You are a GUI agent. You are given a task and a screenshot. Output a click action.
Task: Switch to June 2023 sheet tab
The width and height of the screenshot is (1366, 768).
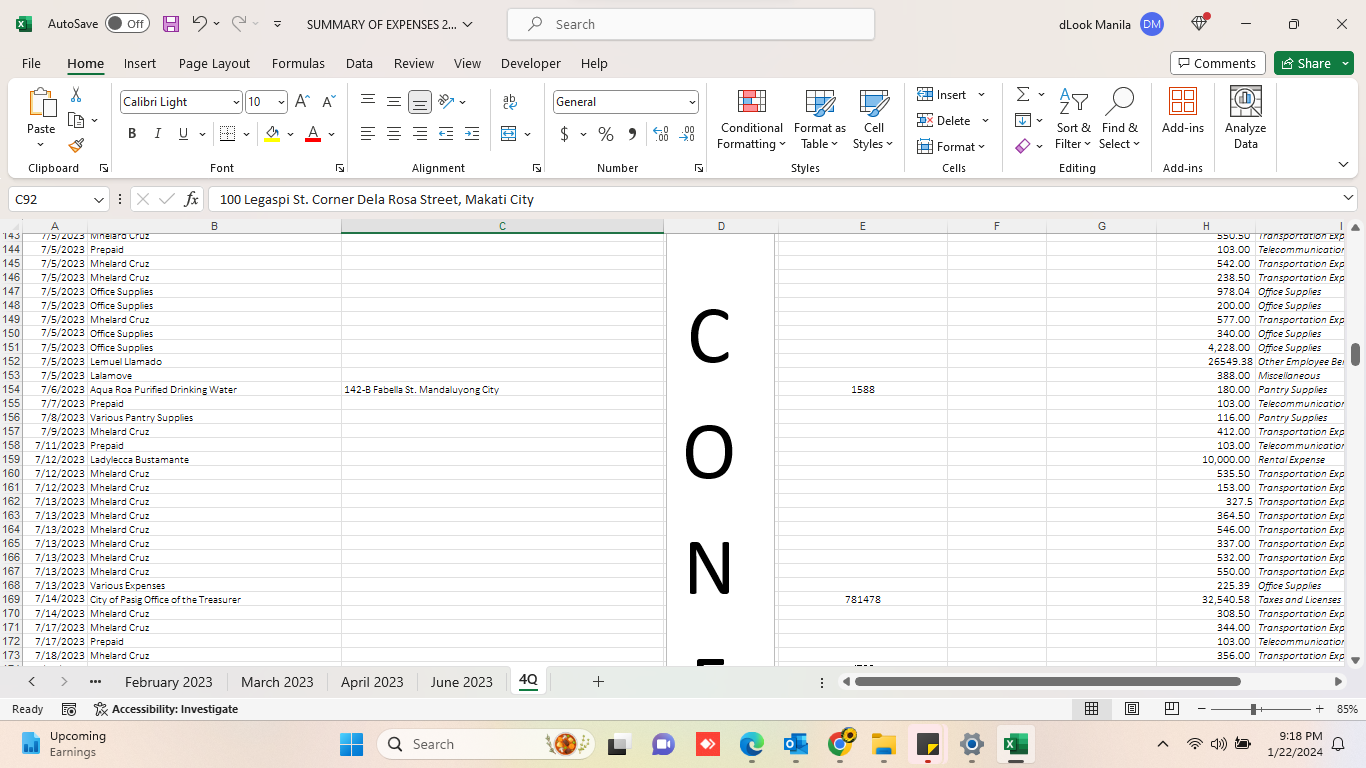click(x=461, y=682)
